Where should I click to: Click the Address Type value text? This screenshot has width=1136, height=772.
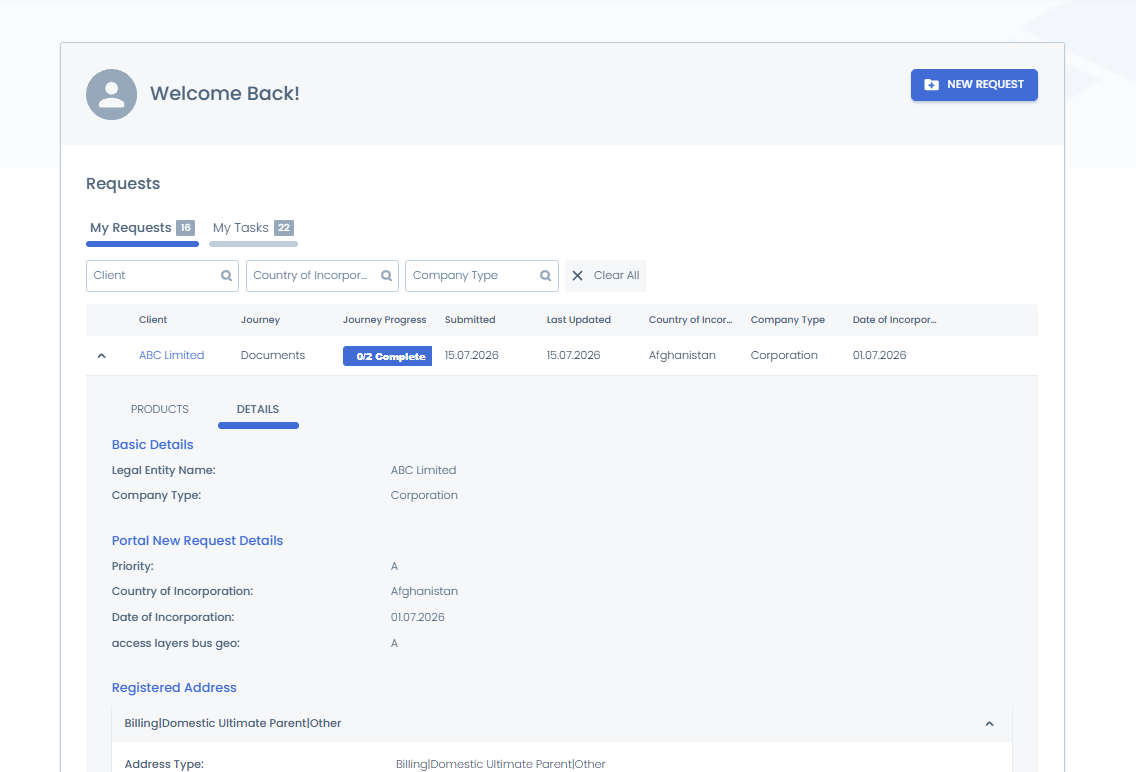[x=501, y=765]
